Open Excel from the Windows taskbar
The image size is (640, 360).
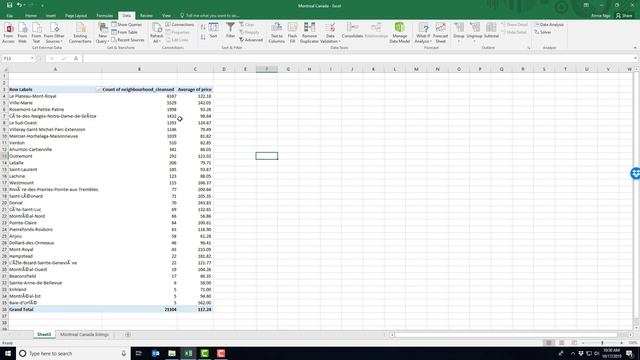188,353
